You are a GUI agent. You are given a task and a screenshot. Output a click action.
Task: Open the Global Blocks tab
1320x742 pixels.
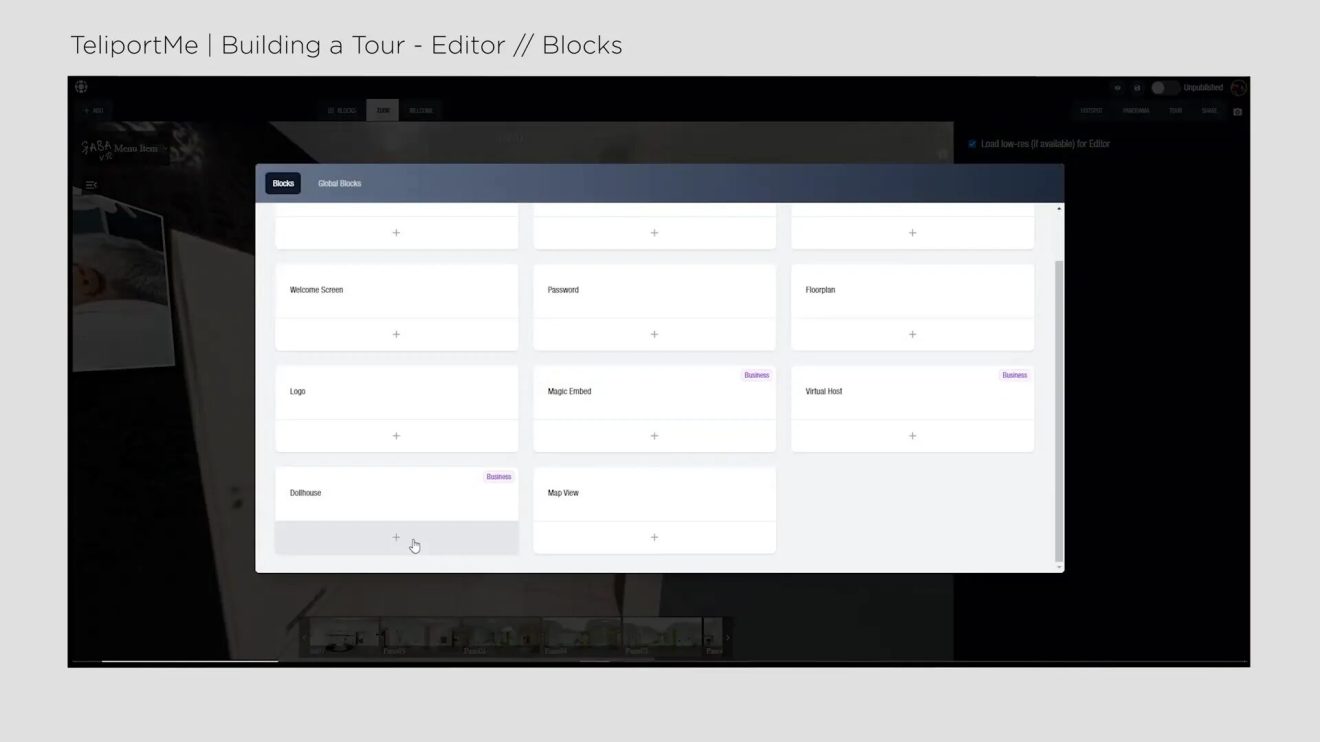click(x=339, y=183)
